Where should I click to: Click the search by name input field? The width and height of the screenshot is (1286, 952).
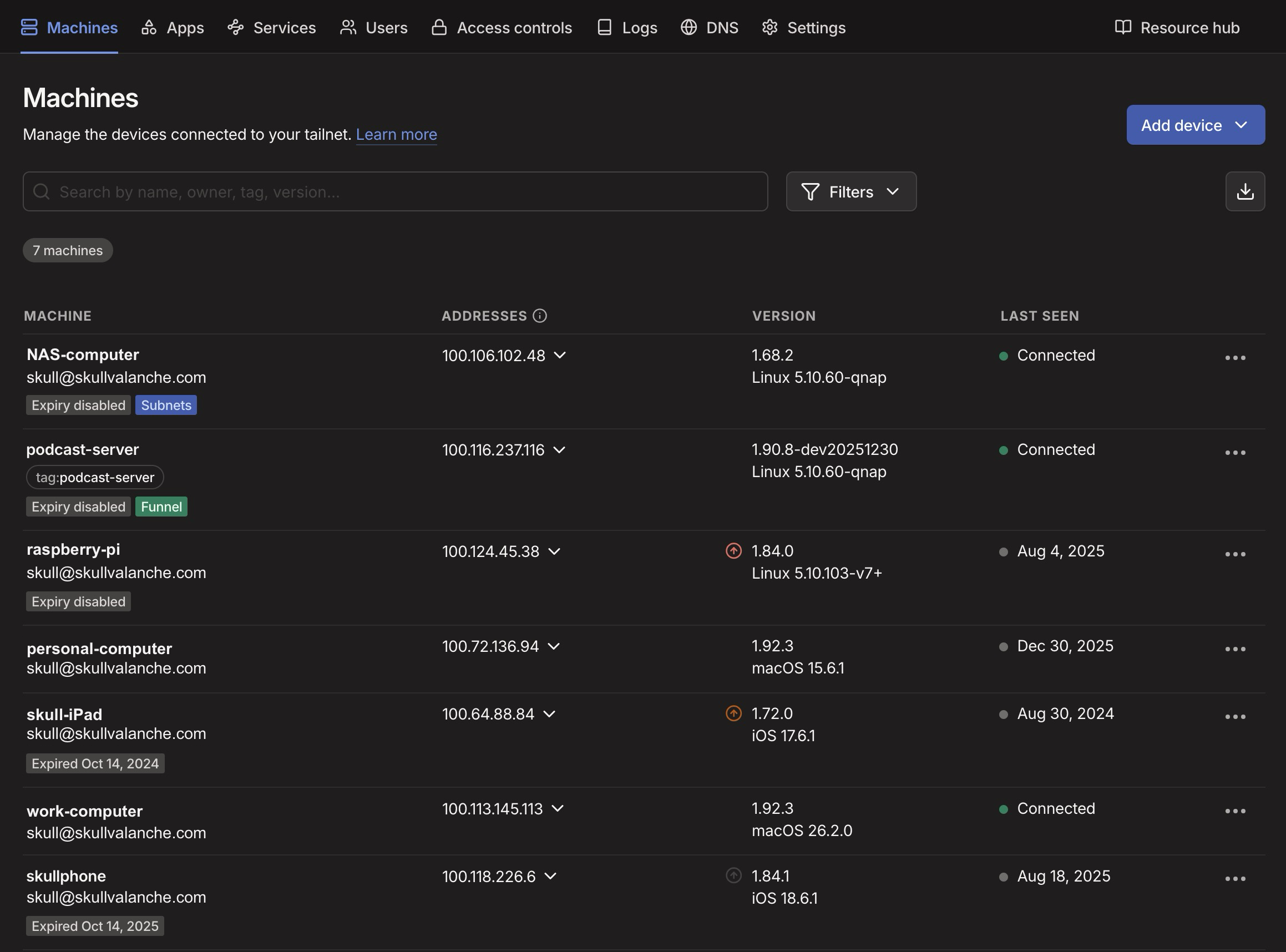(x=394, y=191)
